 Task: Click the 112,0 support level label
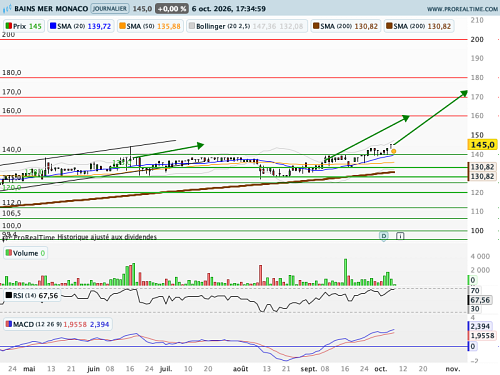(x=12, y=203)
